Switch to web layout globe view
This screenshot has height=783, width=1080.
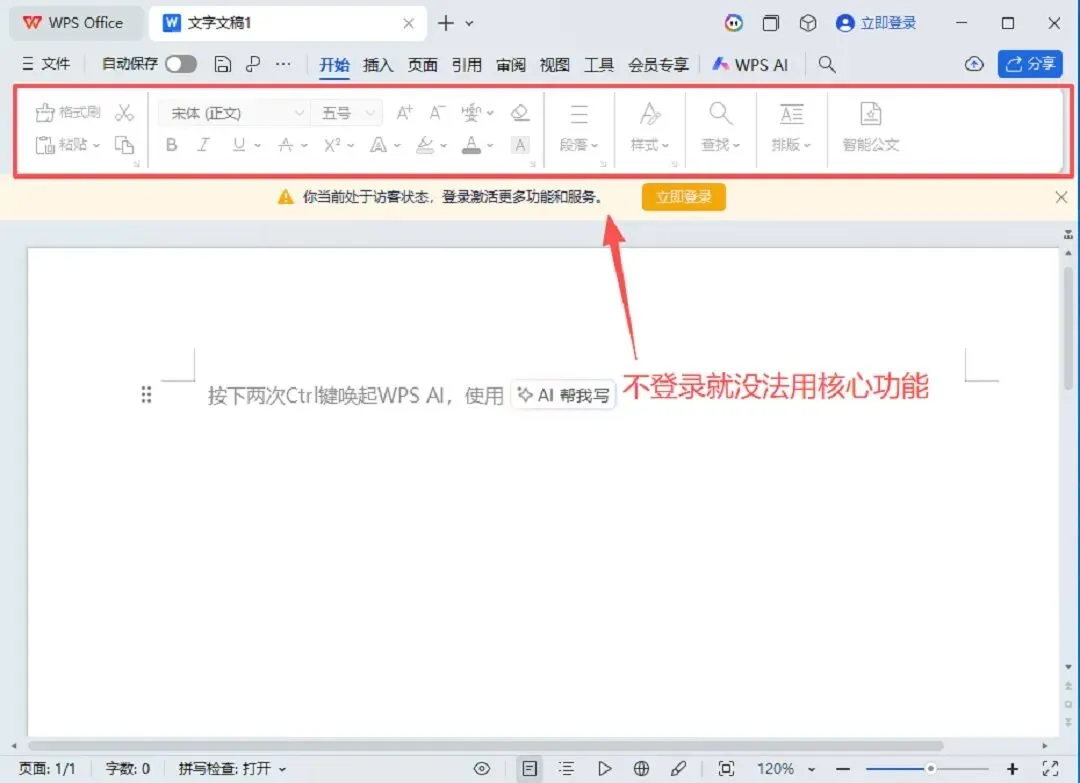point(641,769)
